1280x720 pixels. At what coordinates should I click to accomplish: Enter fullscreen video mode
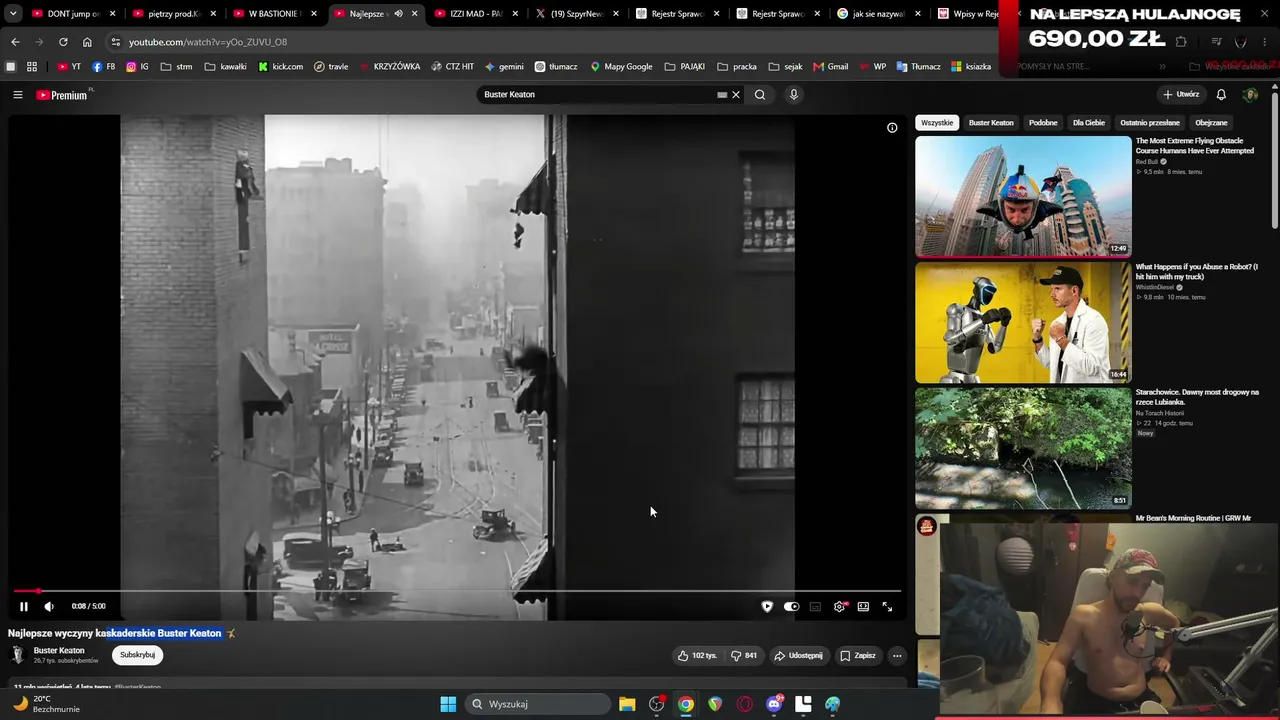coord(887,606)
